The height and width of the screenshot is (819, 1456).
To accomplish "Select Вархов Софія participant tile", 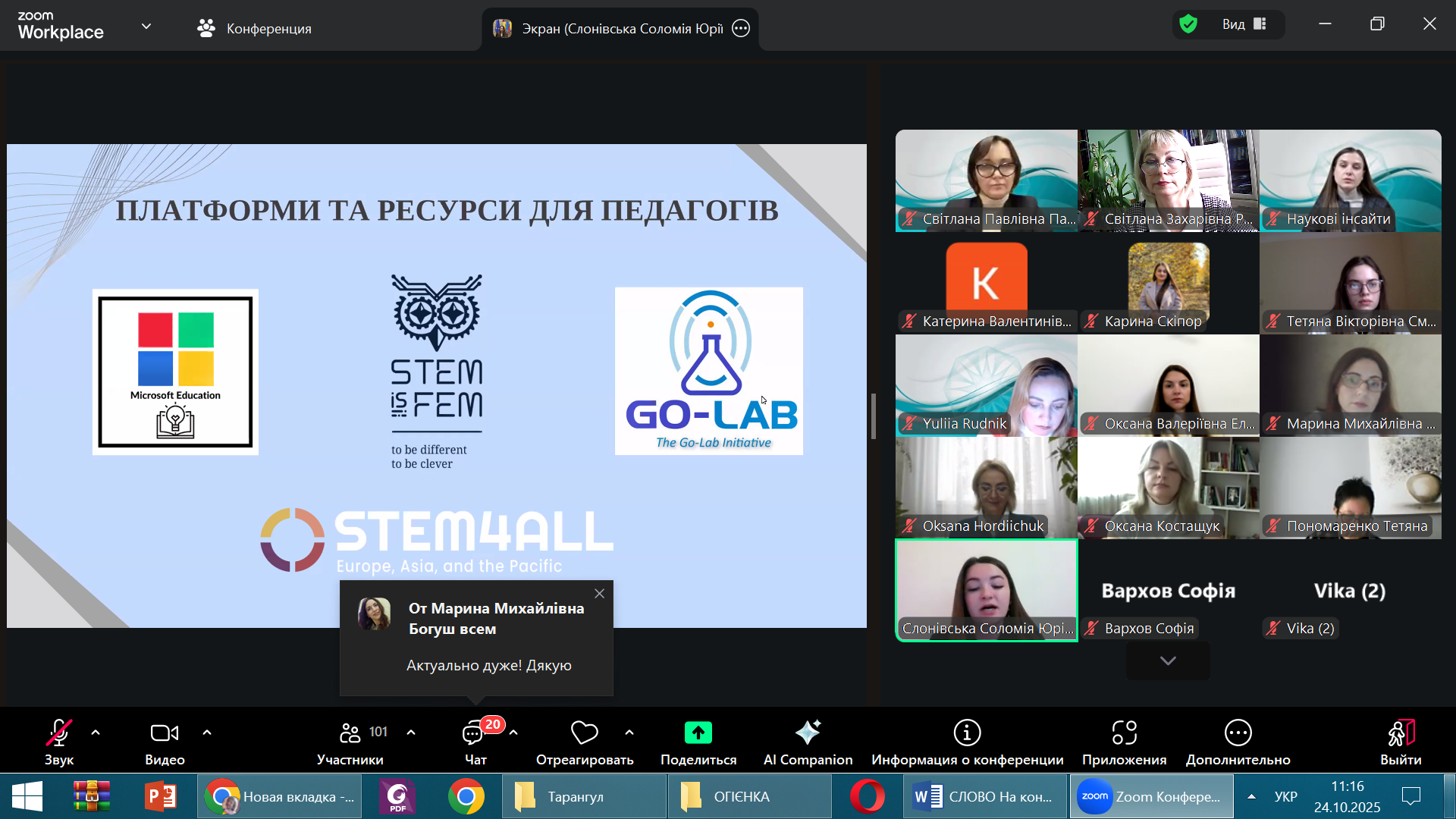I will pos(1168,590).
